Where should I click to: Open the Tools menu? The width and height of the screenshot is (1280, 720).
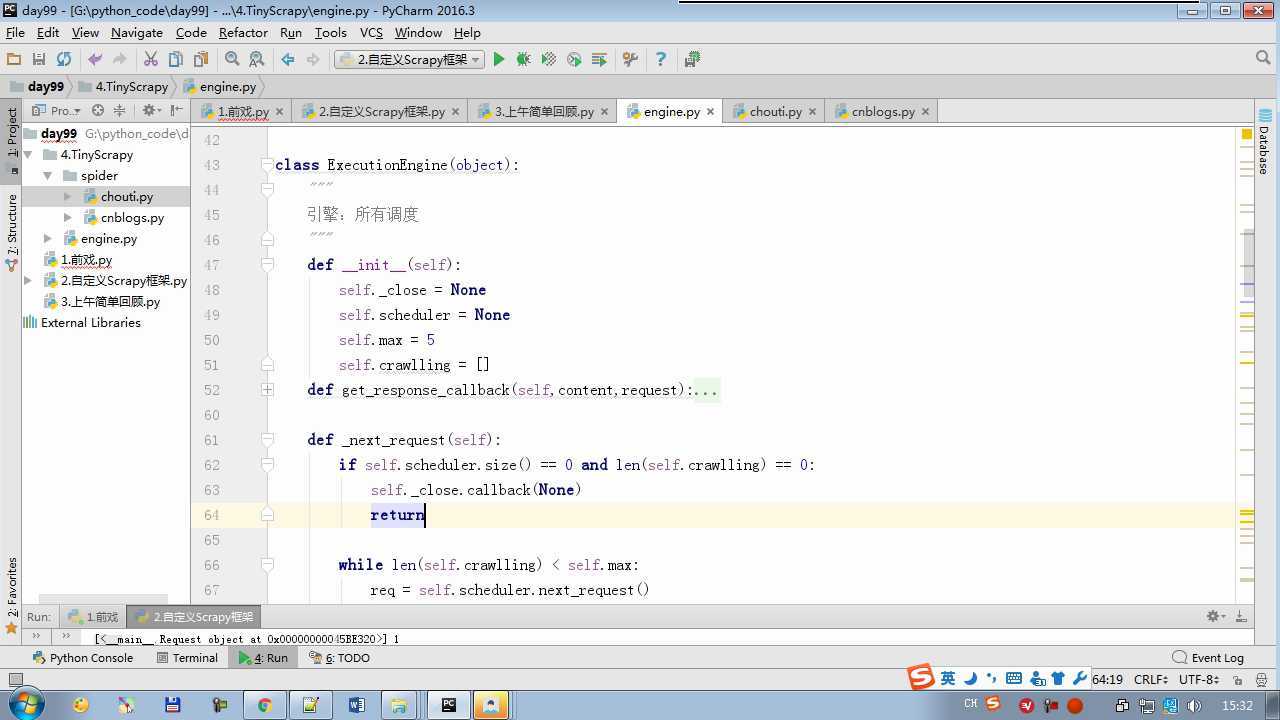pos(330,32)
